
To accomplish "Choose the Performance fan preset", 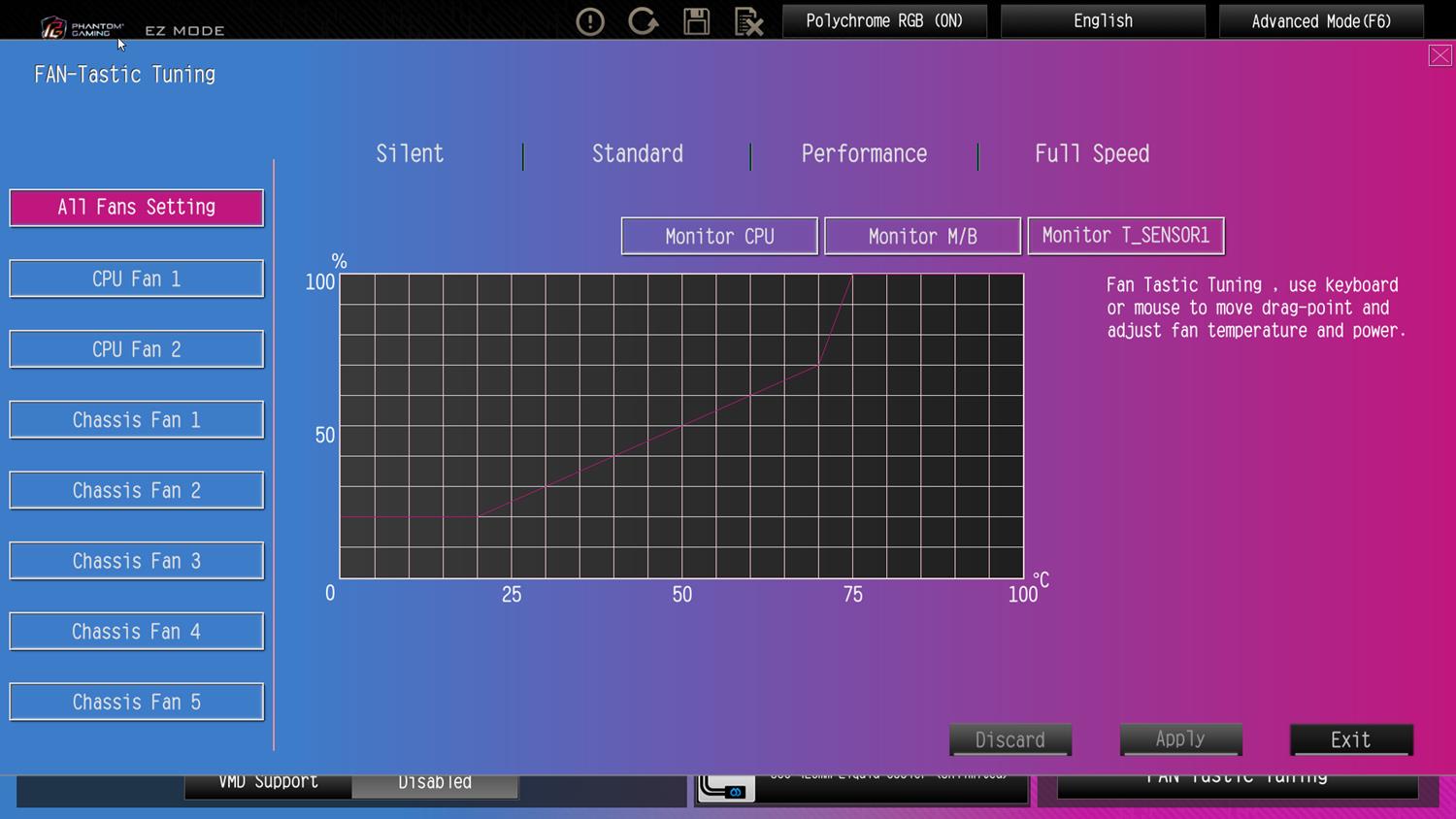I will tap(864, 154).
